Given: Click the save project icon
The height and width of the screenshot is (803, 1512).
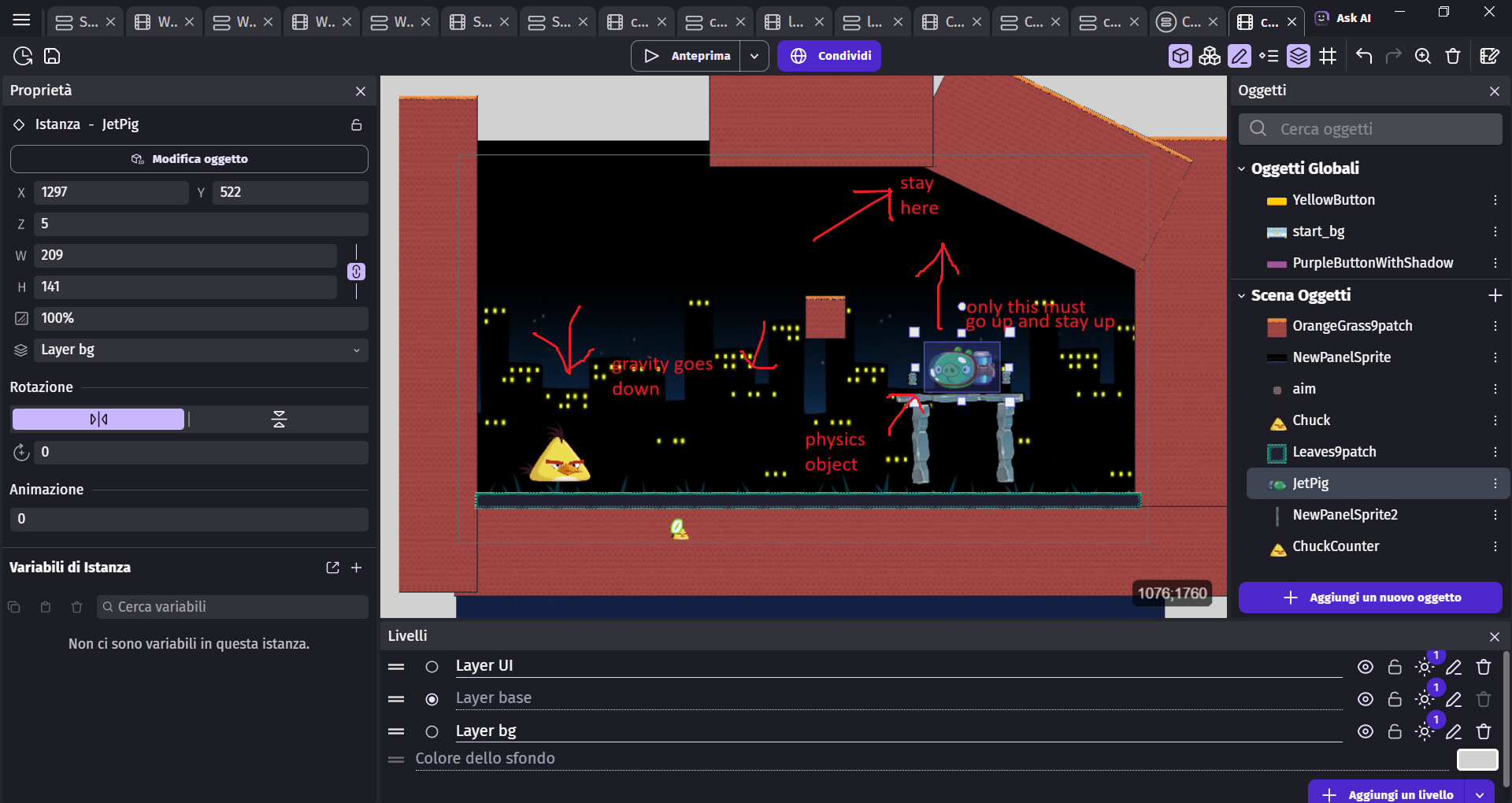Looking at the screenshot, I should click(52, 56).
